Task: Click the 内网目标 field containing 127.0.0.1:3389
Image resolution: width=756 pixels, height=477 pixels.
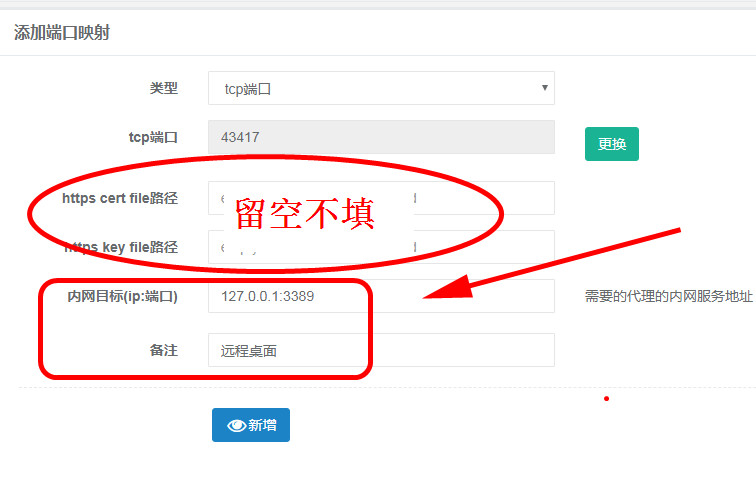Action: point(380,296)
